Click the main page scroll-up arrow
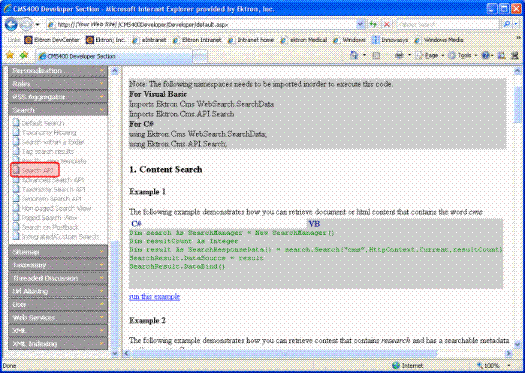This screenshot has width=525, height=373. click(517, 71)
